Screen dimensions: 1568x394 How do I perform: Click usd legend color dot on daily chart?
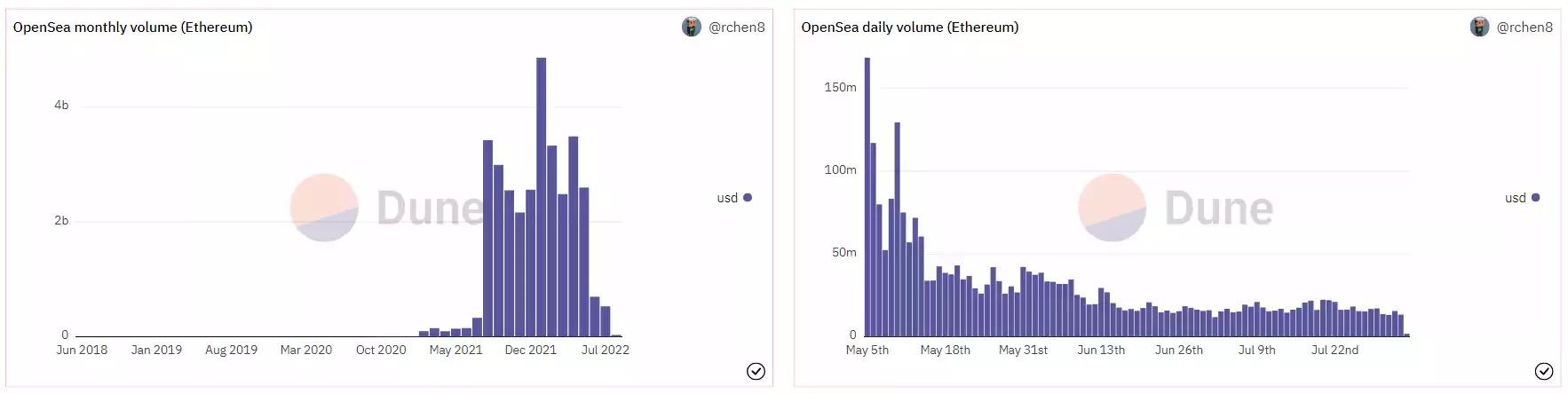tap(1536, 198)
